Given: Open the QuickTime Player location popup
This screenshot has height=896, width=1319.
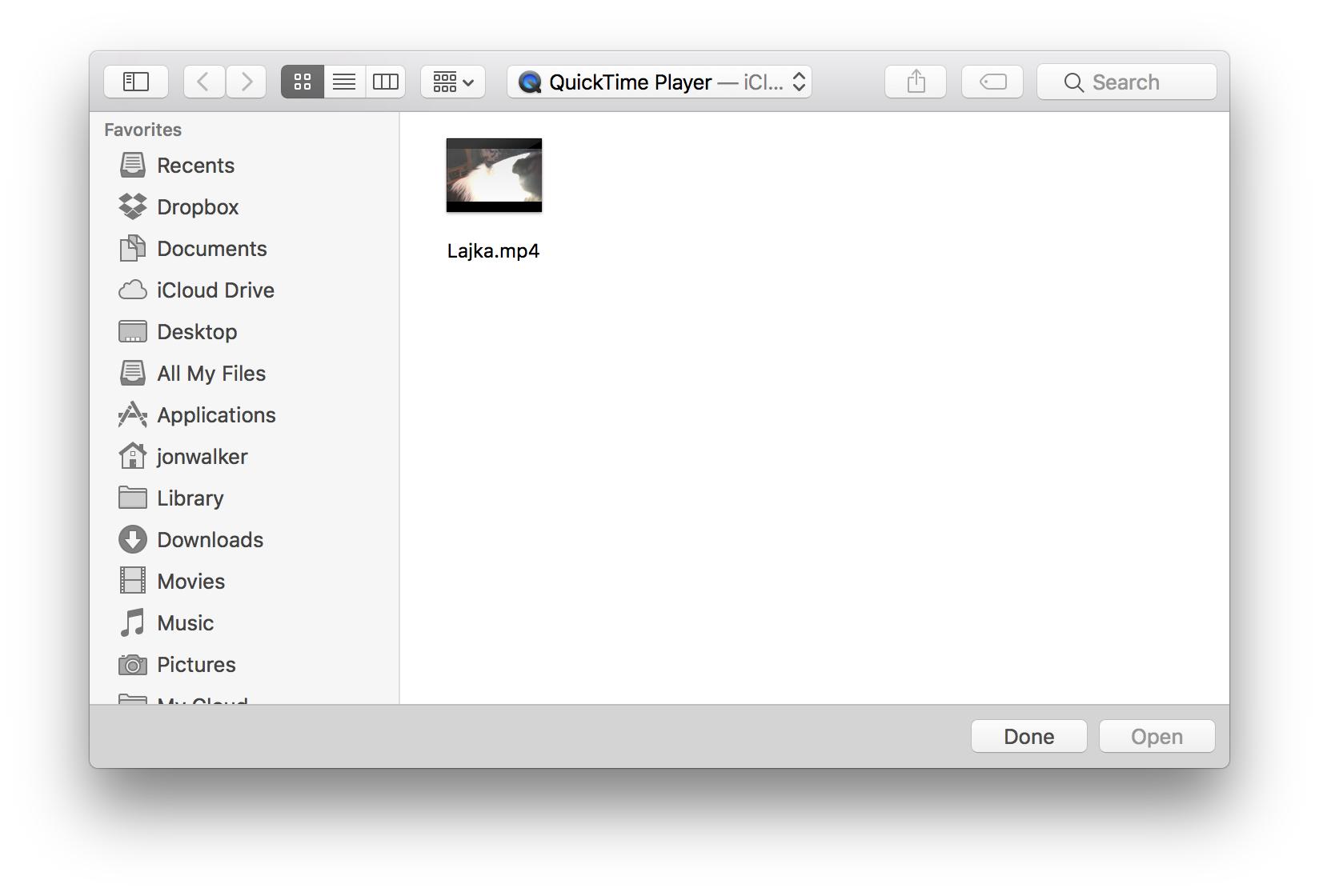Looking at the screenshot, I should (x=659, y=82).
